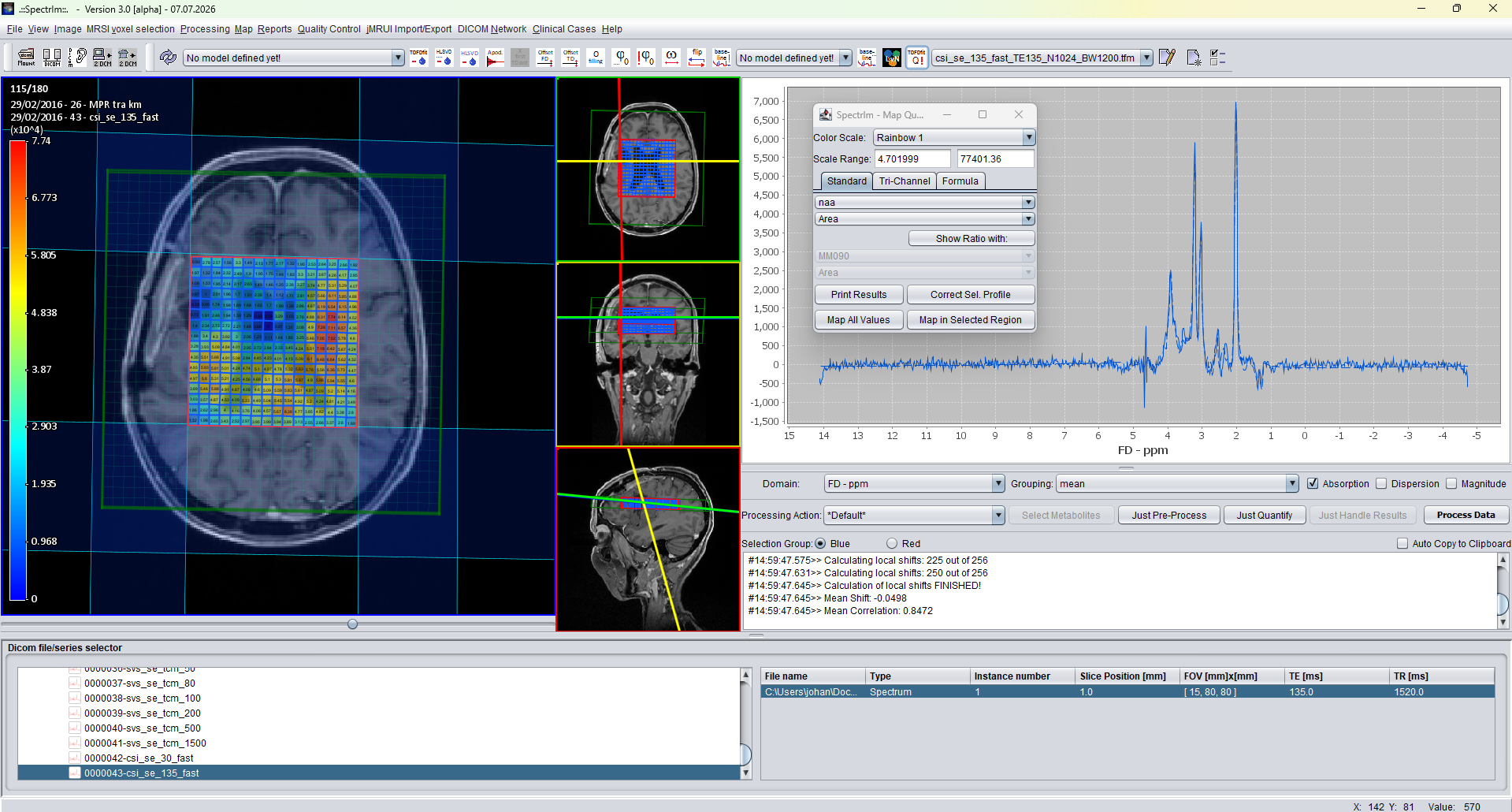Enable Auto Copy to Clipboard checkbox
This screenshot has width=1512, height=812.
pyautogui.click(x=1402, y=543)
